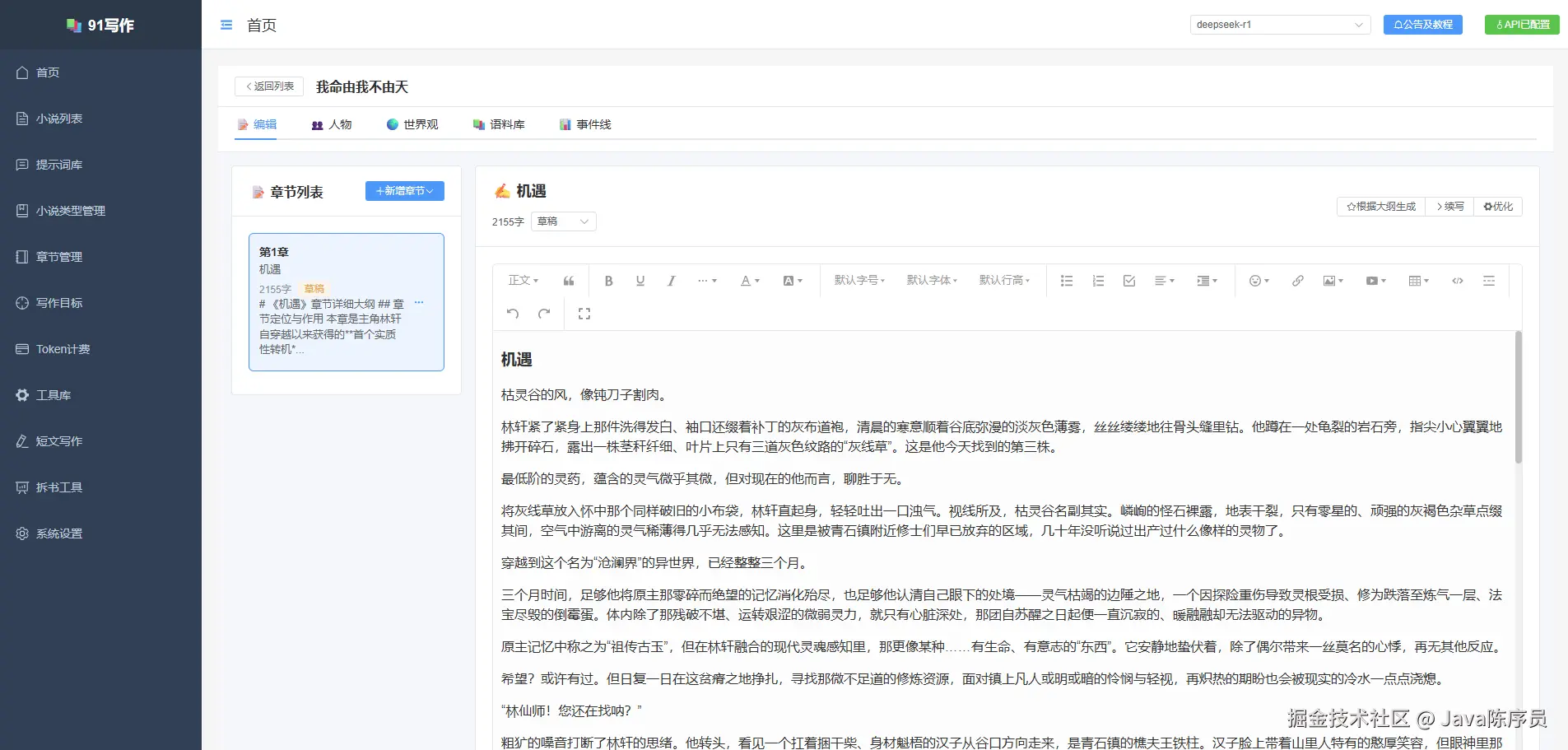Open 工具库 in the sidebar
Image resolution: width=1568 pixels, height=750 pixels.
100,395
